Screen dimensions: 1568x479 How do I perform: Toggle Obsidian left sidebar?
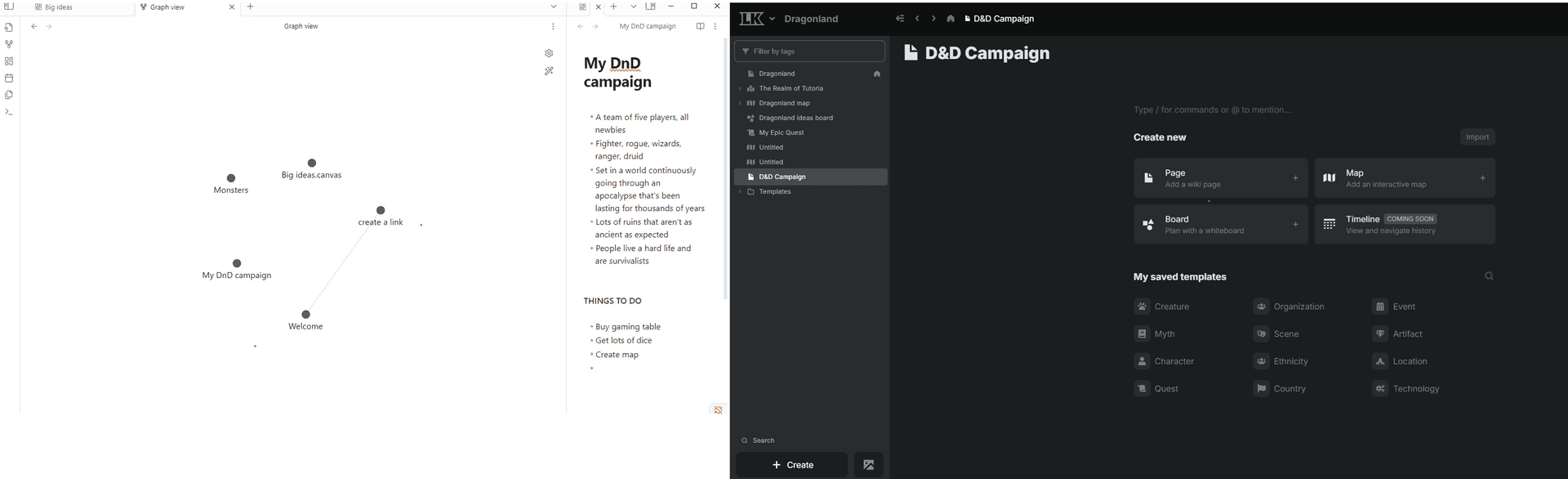click(9, 7)
